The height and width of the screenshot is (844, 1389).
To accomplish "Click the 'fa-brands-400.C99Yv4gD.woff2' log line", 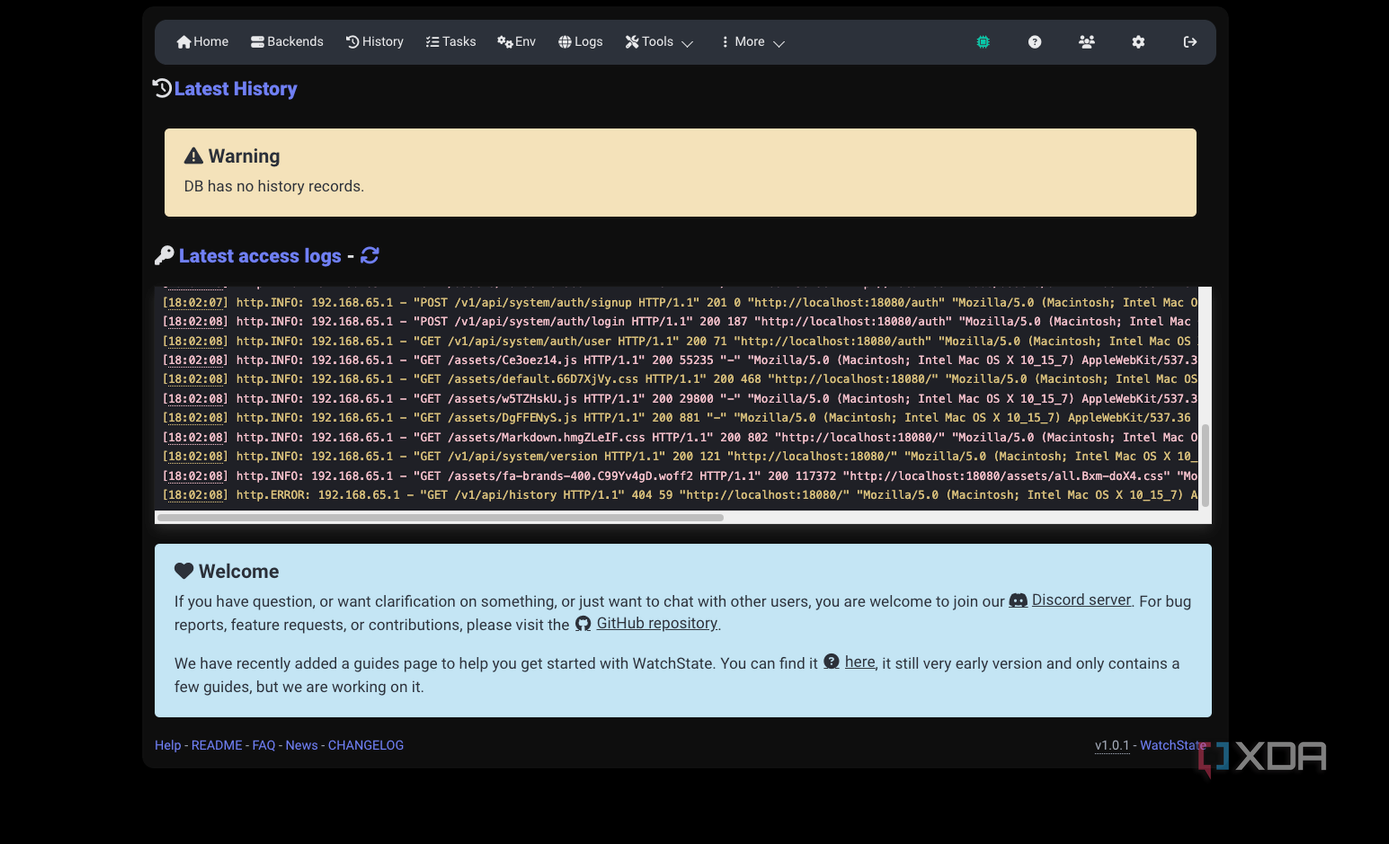I will point(680,476).
